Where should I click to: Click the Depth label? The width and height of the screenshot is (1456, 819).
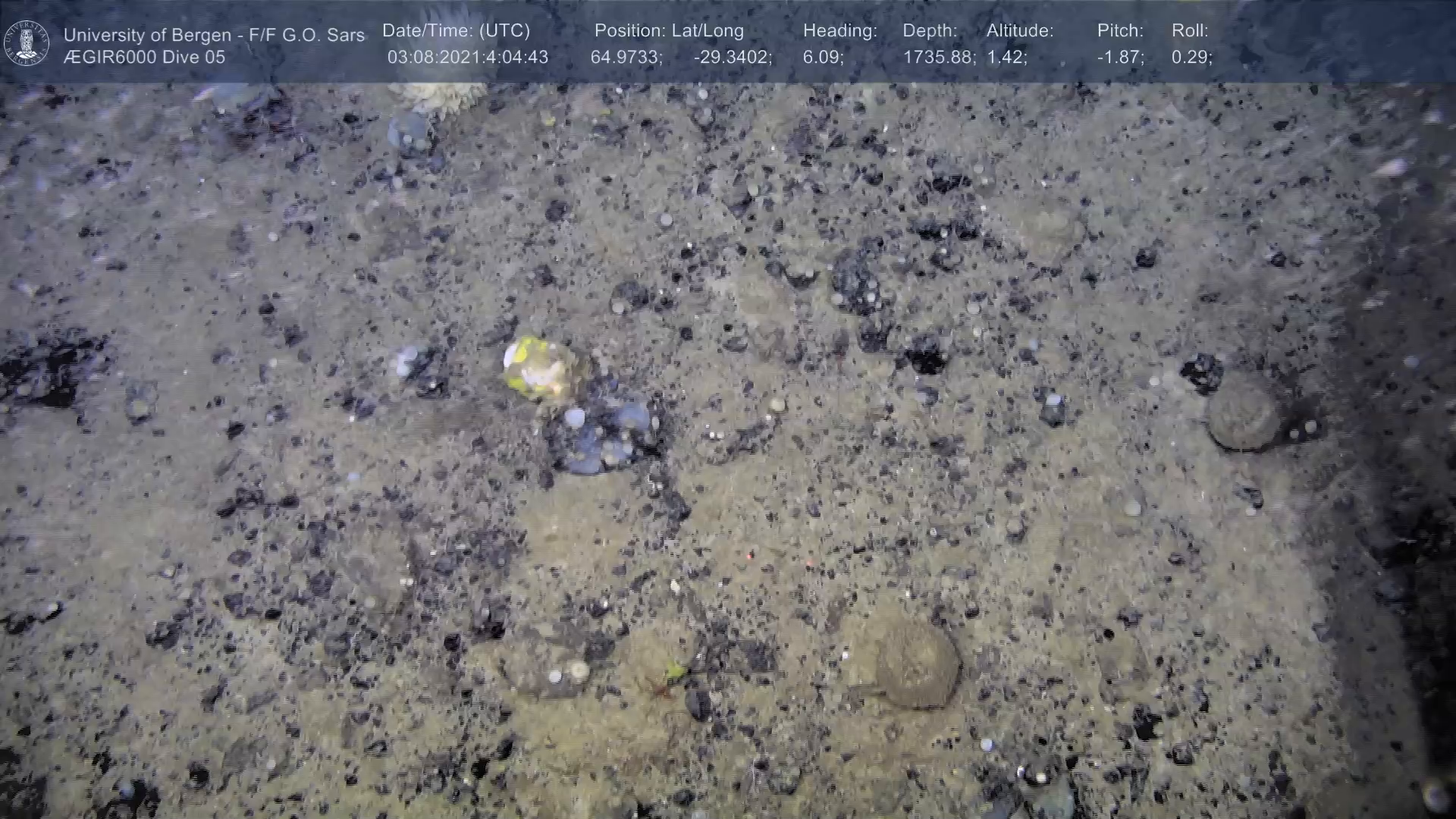(x=930, y=31)
